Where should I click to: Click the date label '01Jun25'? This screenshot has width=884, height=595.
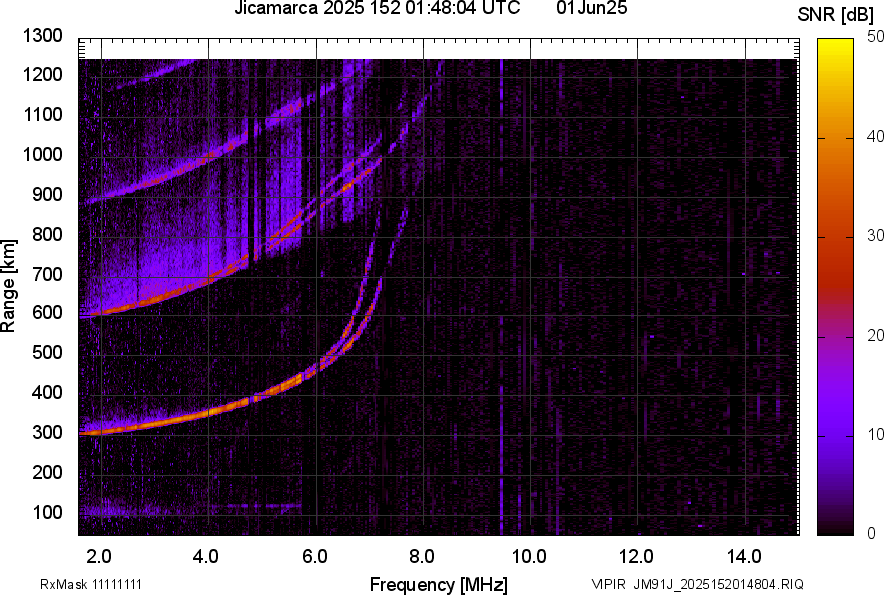pyautogui.click(x=591, y=8)
